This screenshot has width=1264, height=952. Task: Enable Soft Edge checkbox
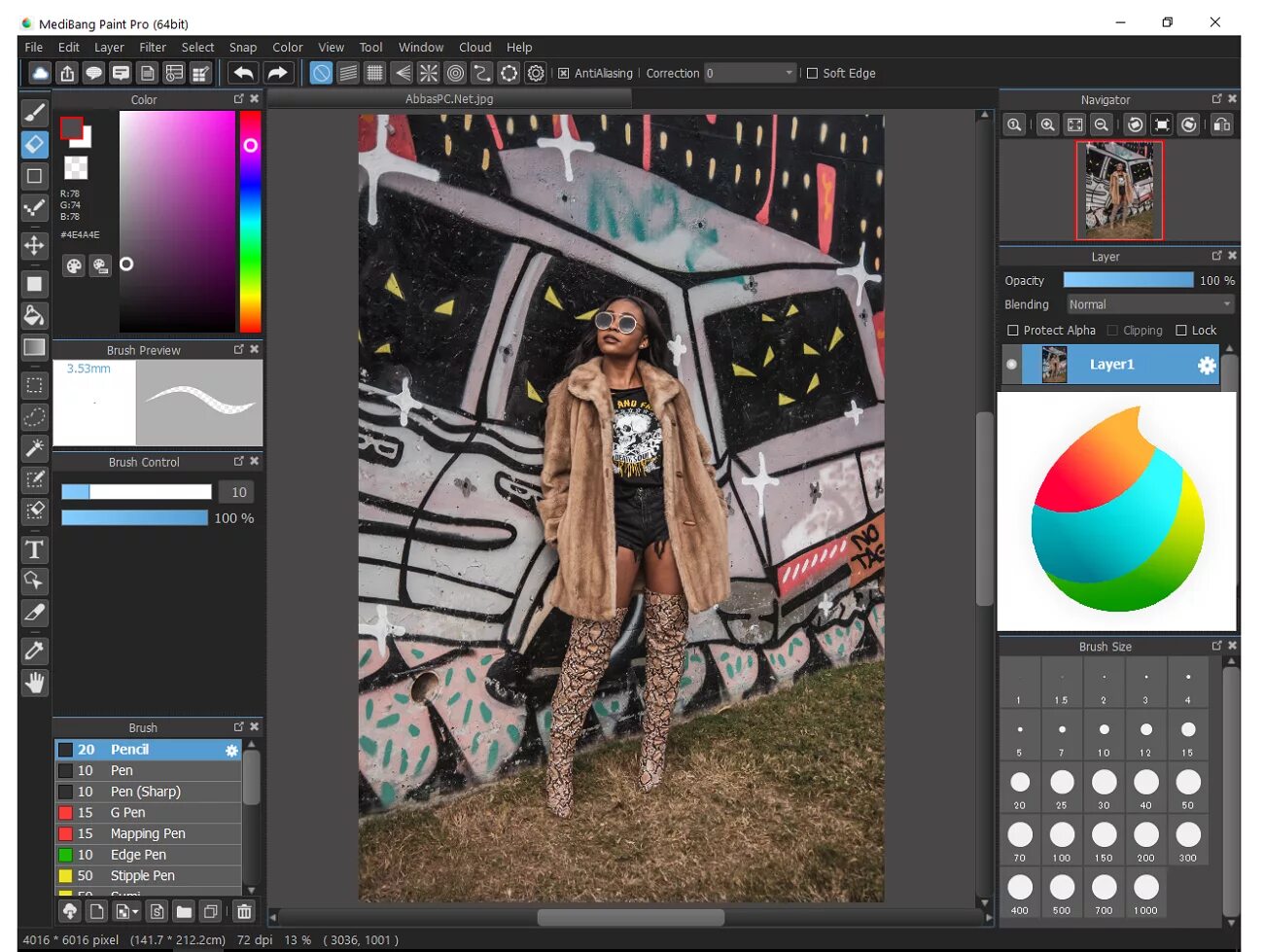tap(813, 73)
